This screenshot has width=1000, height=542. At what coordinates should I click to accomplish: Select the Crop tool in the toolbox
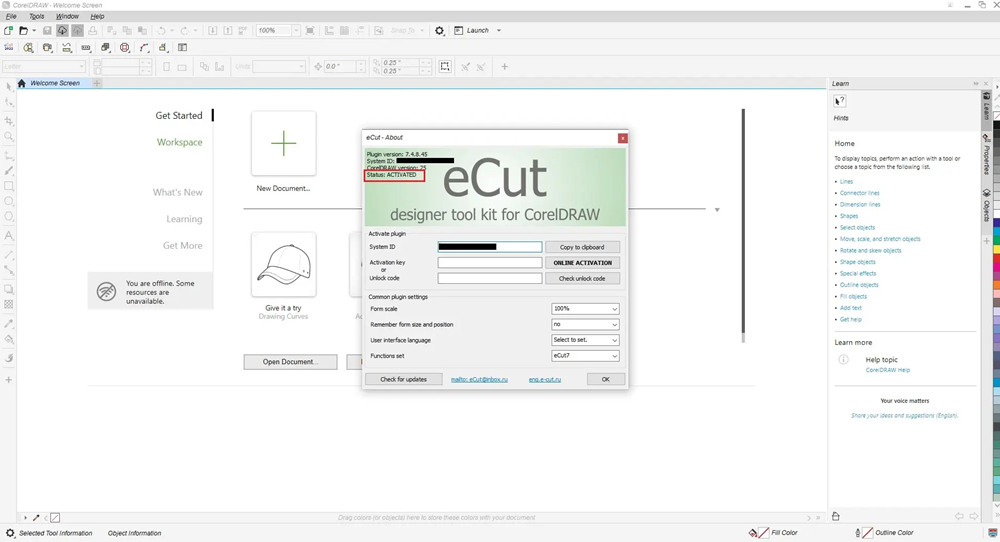click(x=9, y=121)
